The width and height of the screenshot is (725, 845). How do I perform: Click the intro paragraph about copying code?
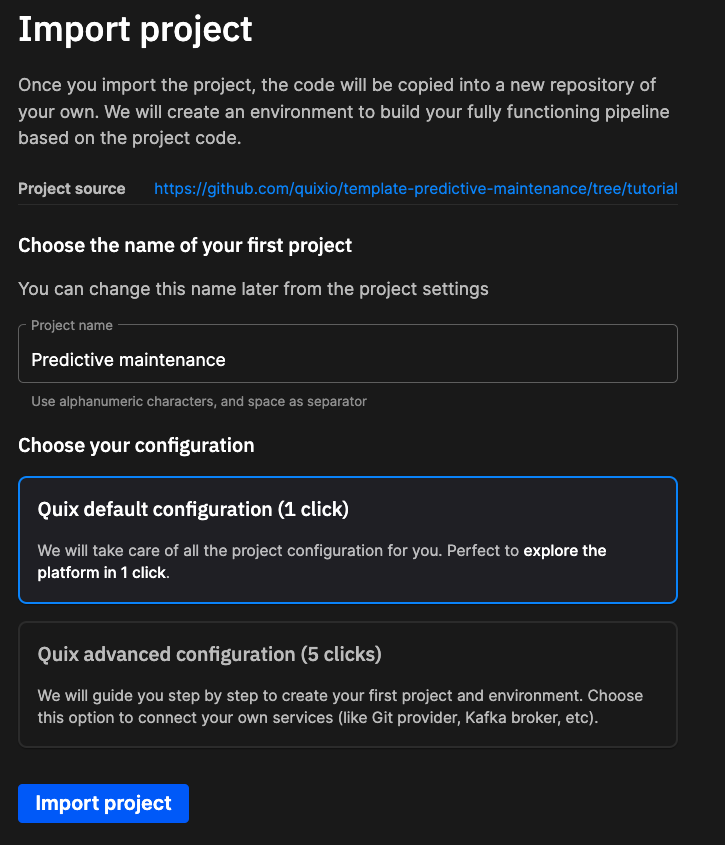pyautogui.click(x=344, y=112)
